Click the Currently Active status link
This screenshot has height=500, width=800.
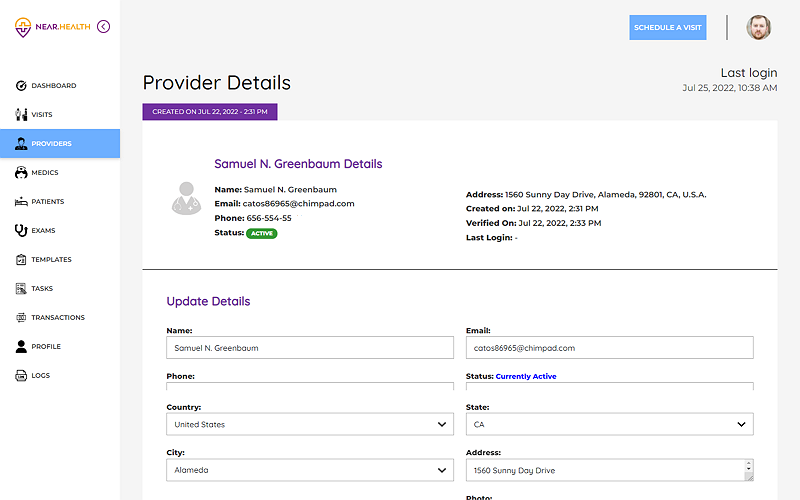click(526, 377)
